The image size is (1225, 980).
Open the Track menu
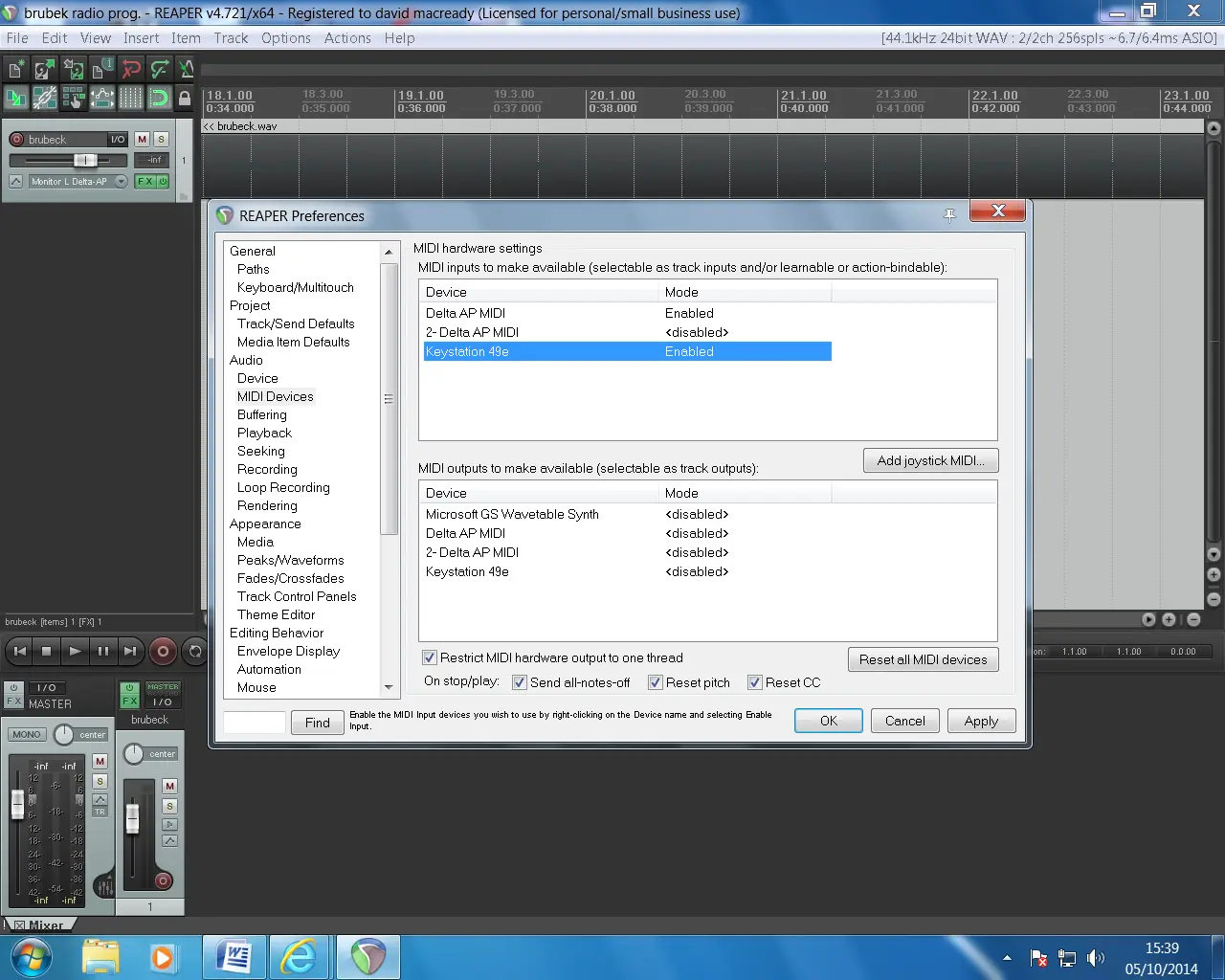pyautogui.click(x=231, y=38)
